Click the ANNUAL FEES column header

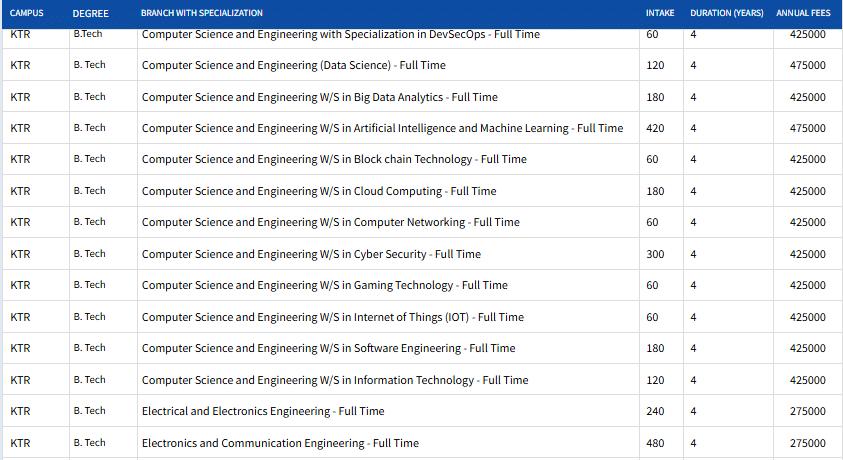tap(803, 13)
